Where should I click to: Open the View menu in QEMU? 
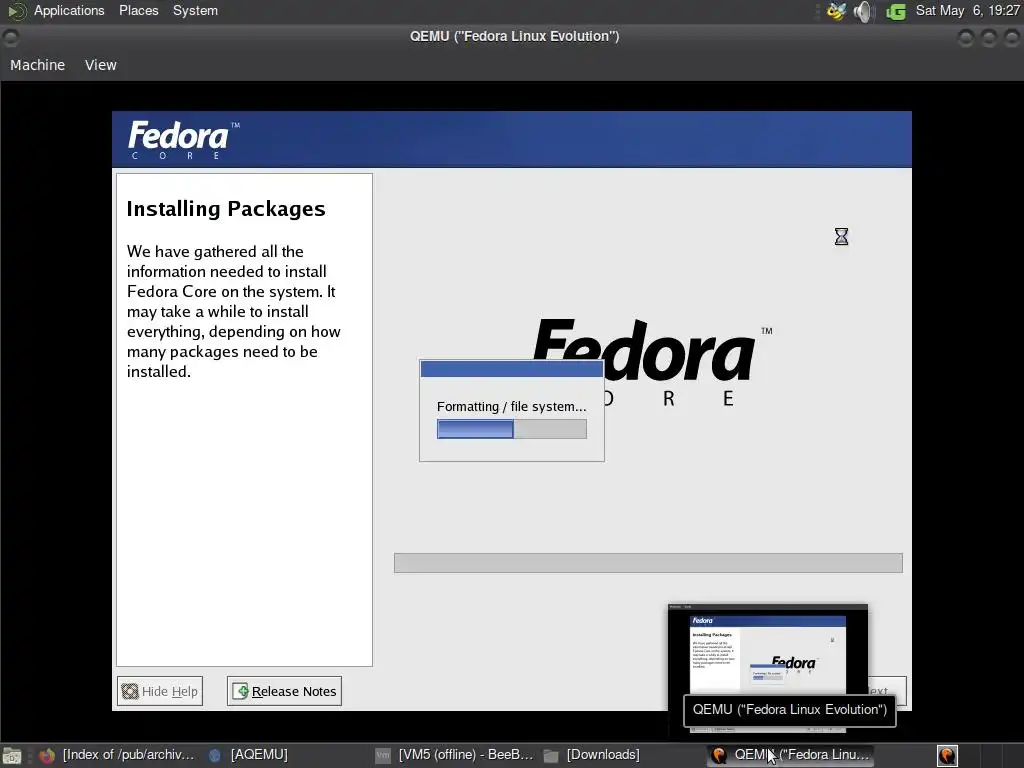101,65
